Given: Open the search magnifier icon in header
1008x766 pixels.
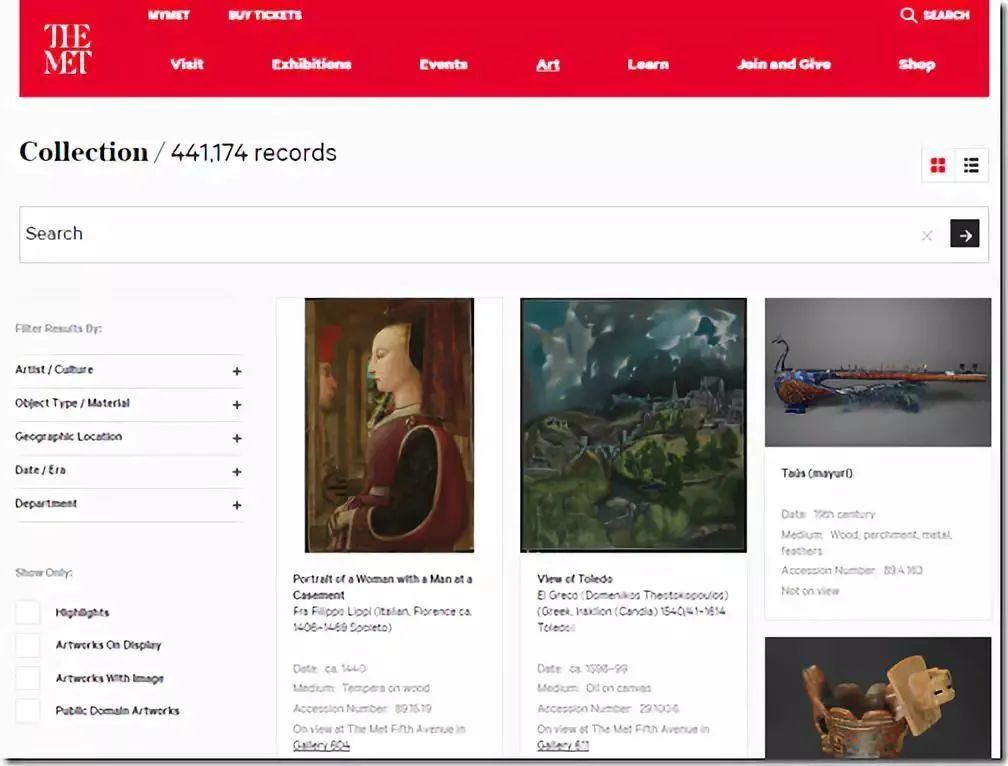Looking at the screenshot, I should [908, 15].
